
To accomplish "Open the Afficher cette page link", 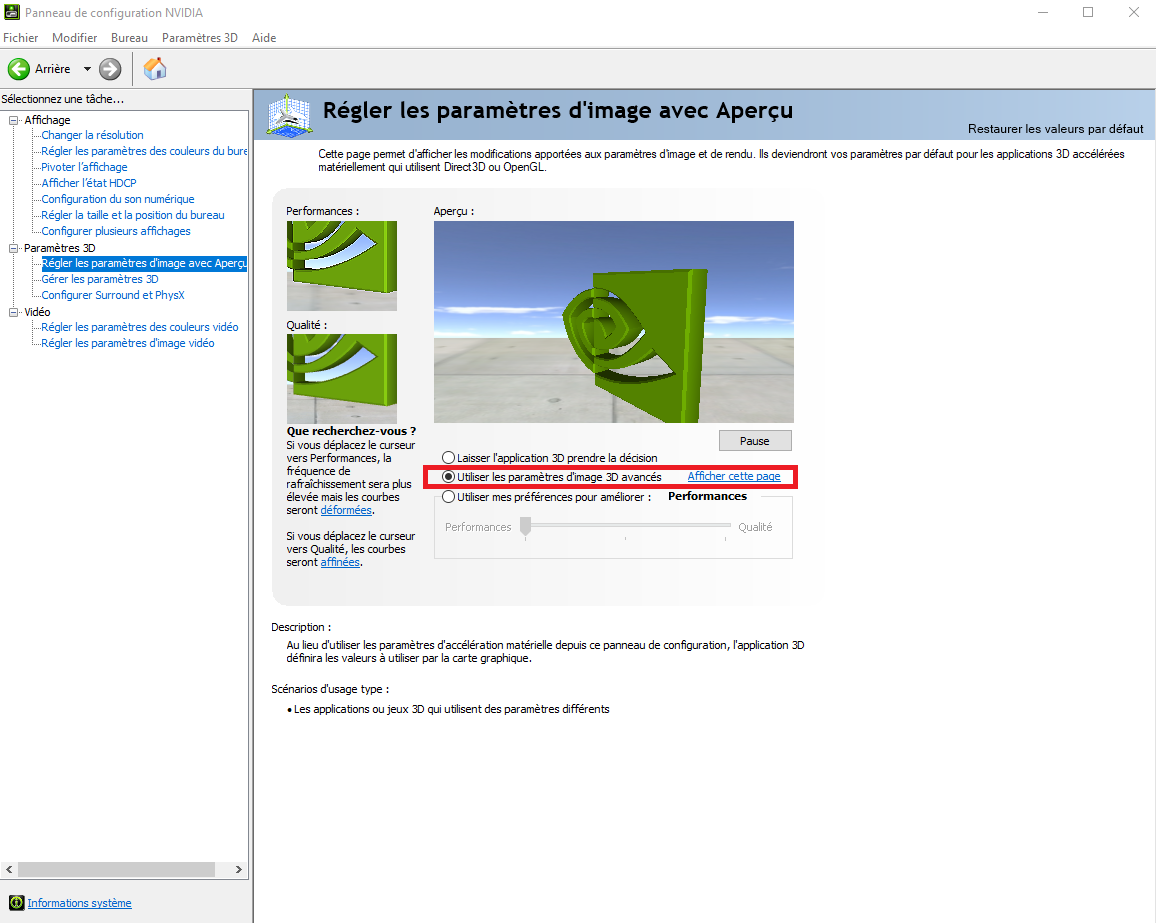I will (x=734, y=476).
